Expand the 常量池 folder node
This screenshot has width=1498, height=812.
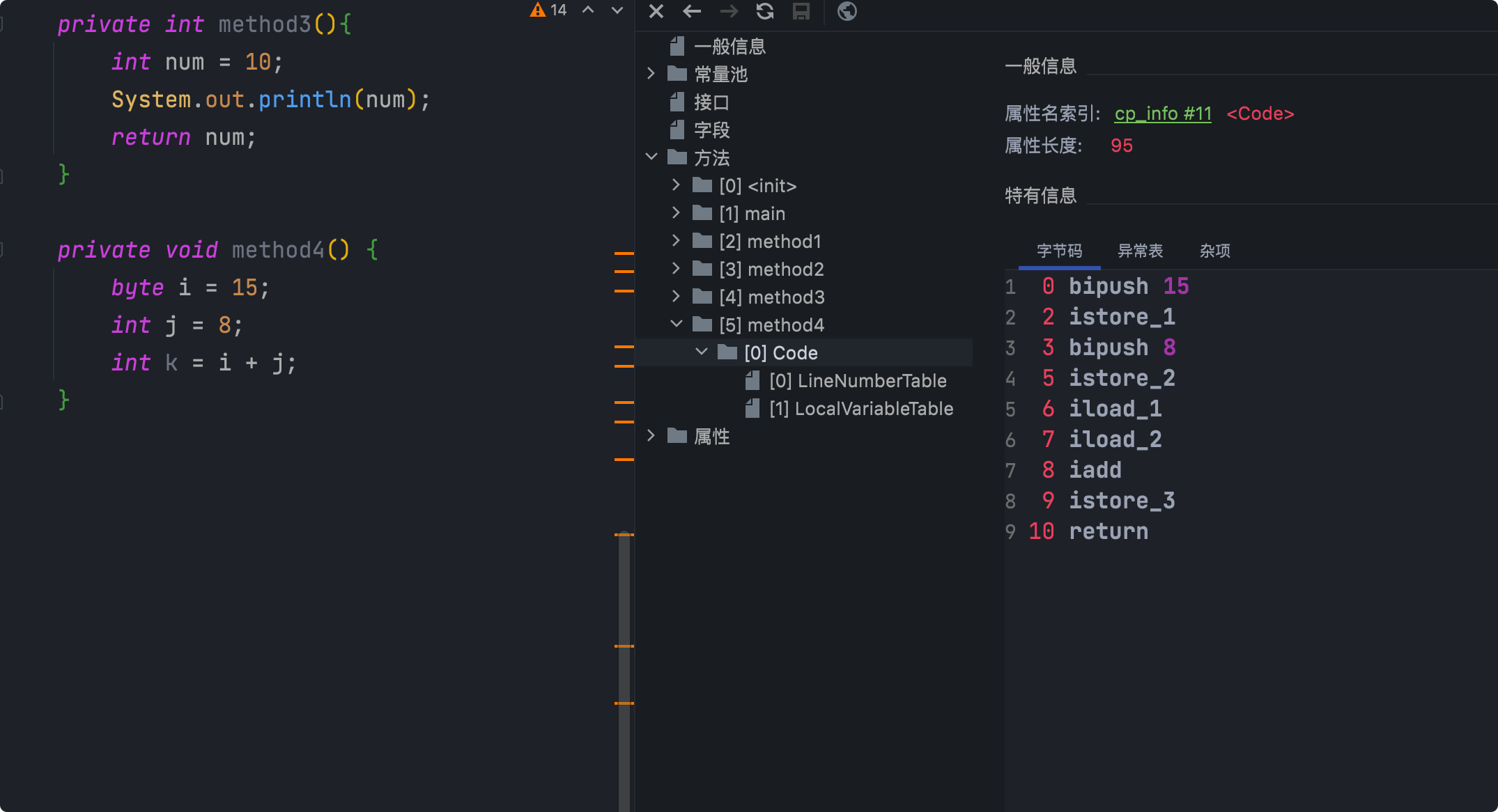click(651, 74)
